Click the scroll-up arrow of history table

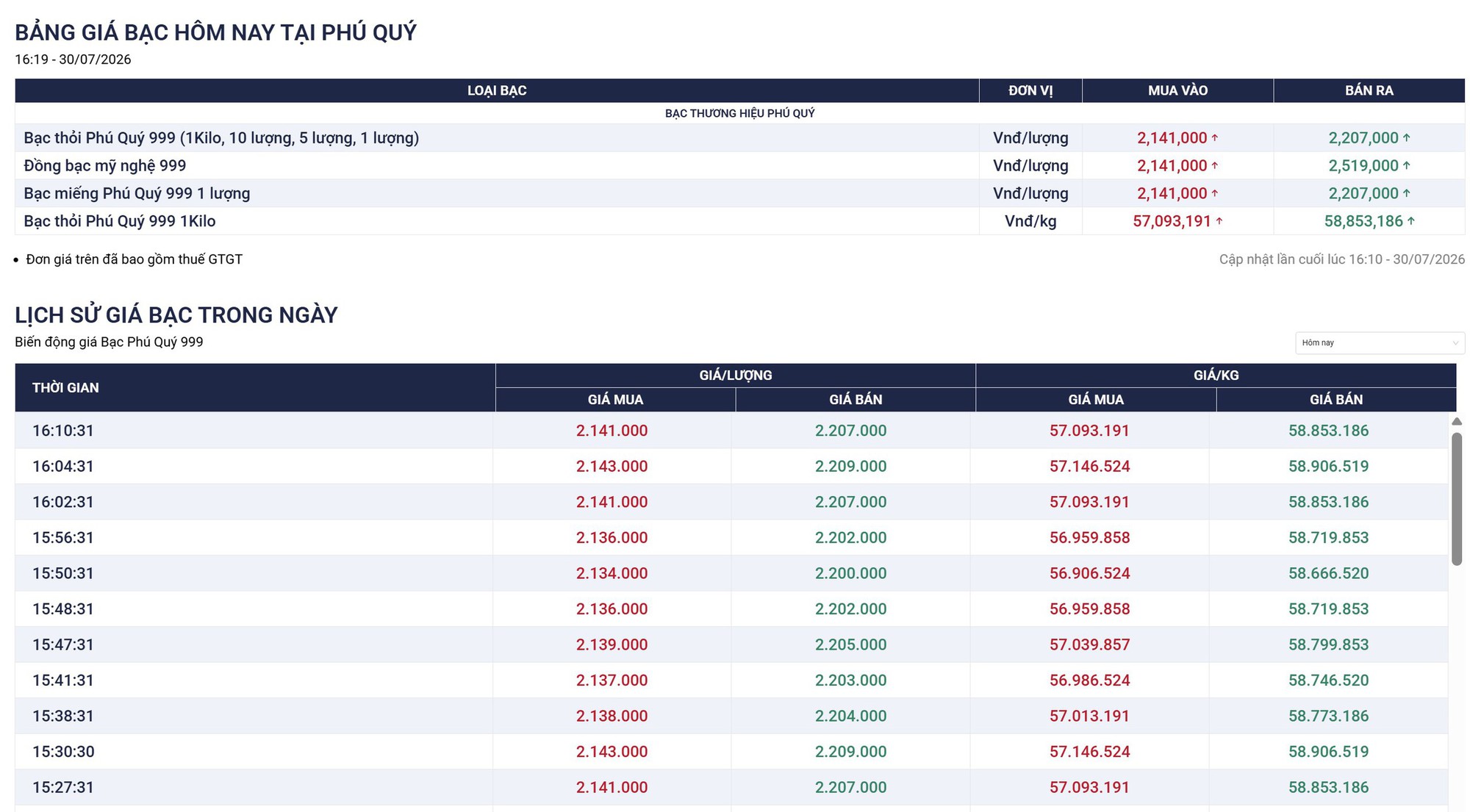click(x=1456, y=422)
